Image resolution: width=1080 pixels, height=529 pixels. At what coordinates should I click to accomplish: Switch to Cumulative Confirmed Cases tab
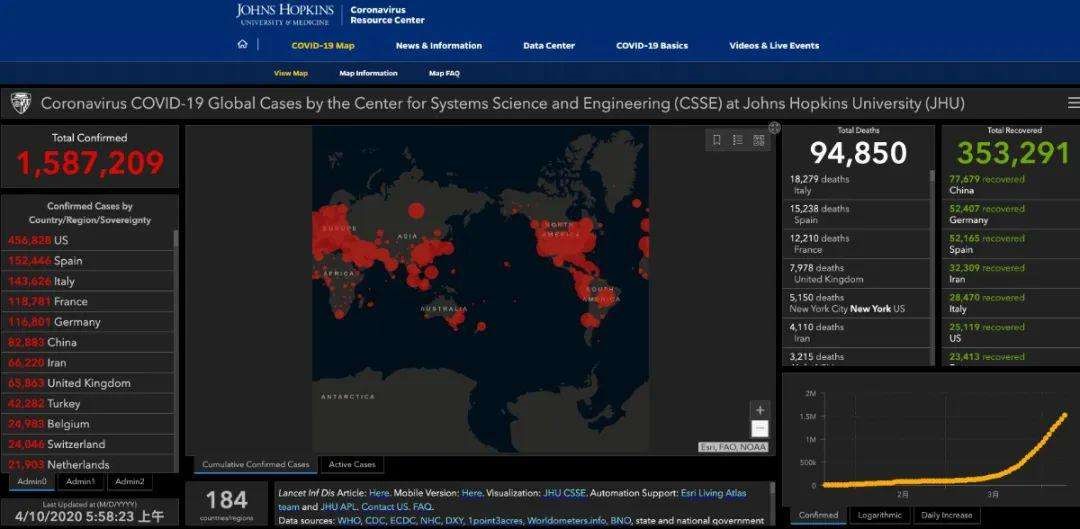256,464
